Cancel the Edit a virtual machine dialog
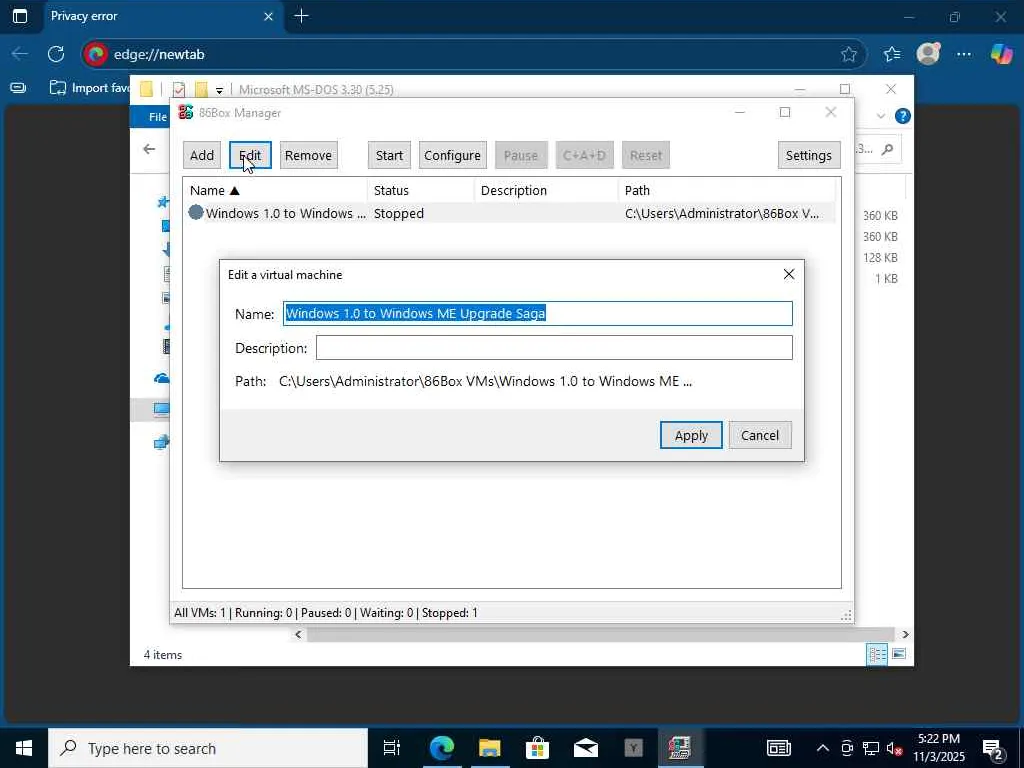 click(x=760, y=435)
